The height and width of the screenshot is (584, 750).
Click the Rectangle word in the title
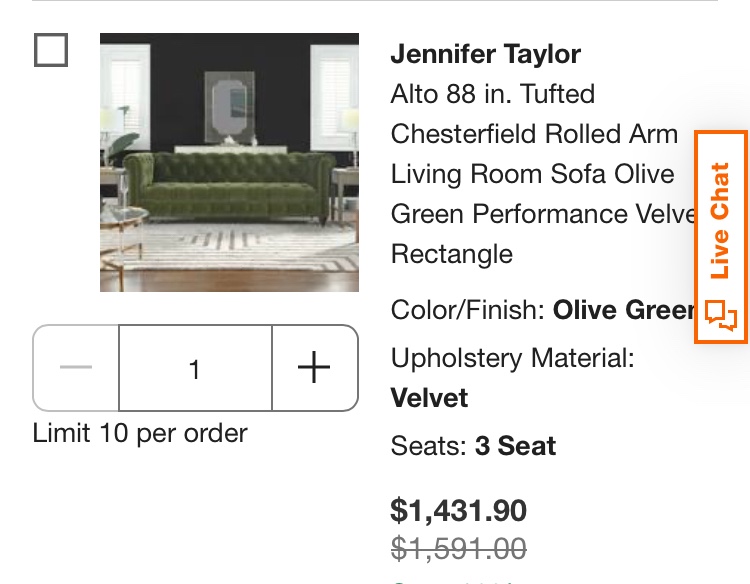pos(452,254)
